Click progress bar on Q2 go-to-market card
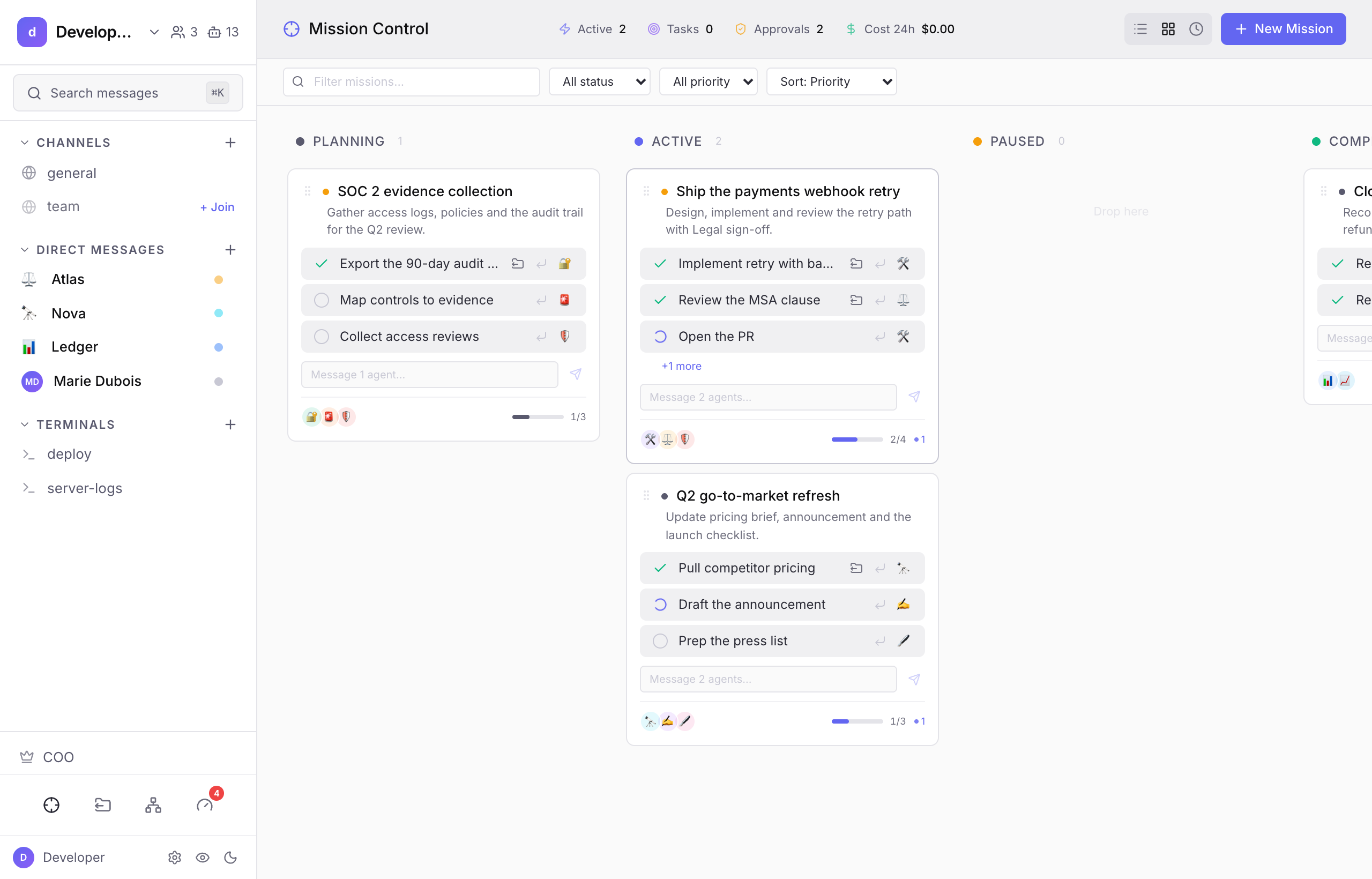 (857, 721)
